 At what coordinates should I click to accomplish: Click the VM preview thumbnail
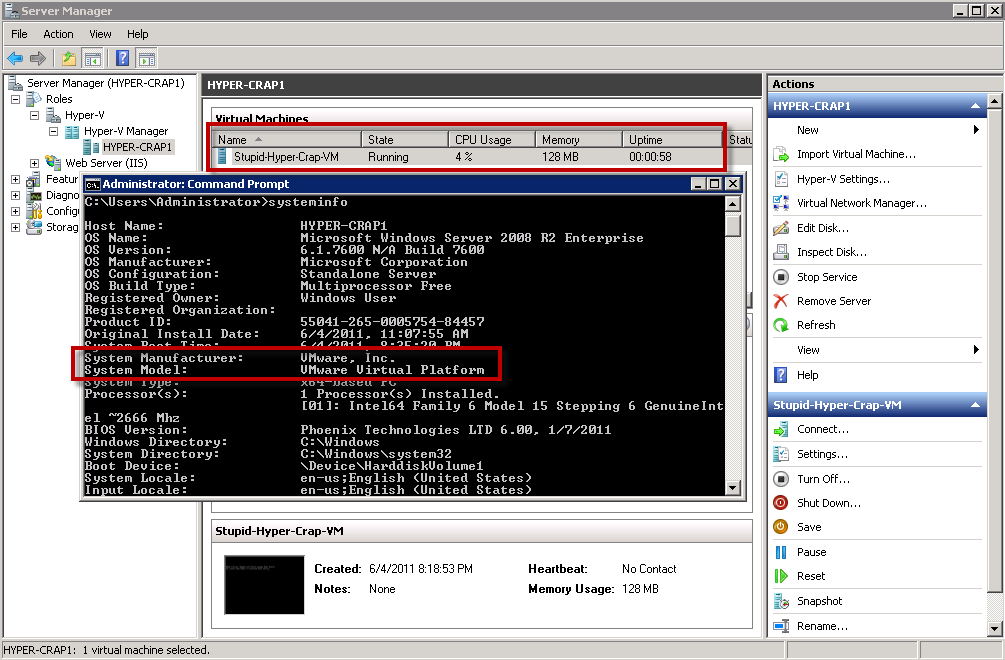point(264,585)
